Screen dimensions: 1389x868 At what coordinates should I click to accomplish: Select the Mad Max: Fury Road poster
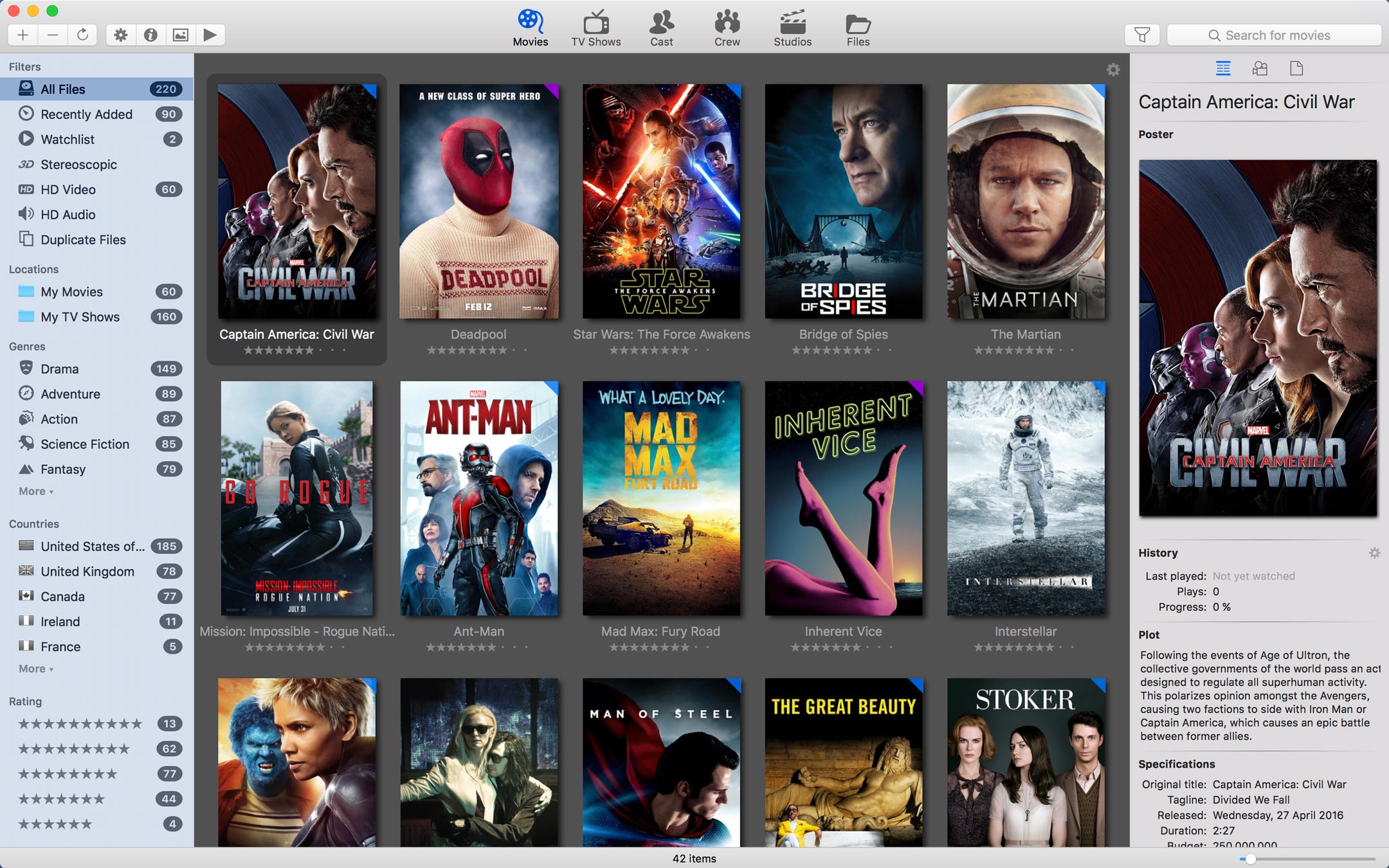tap(661, 498)
